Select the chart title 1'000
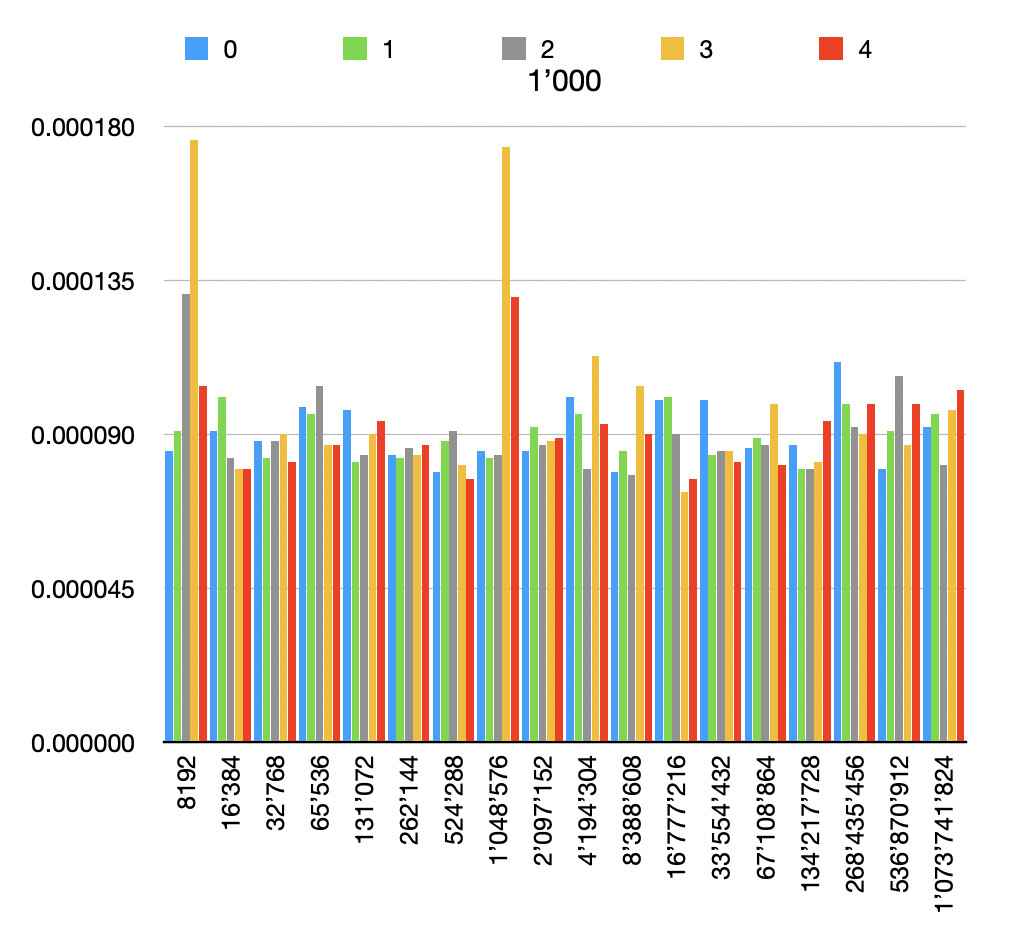This screenshot has height=940, width=1026. [564, 81]
